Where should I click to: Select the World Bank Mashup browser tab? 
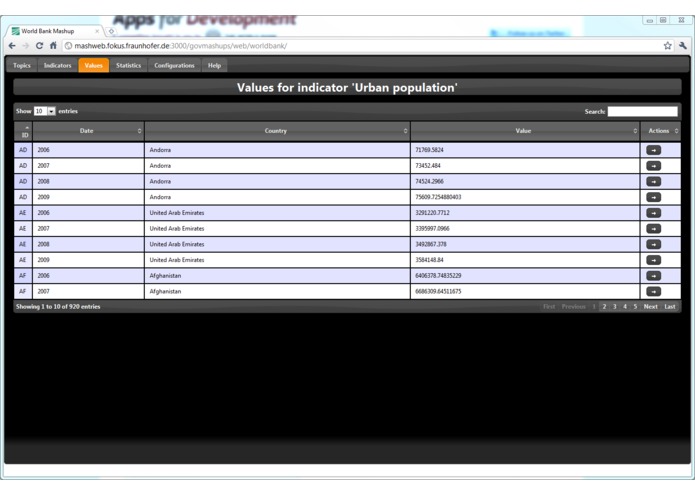(55, 31)
